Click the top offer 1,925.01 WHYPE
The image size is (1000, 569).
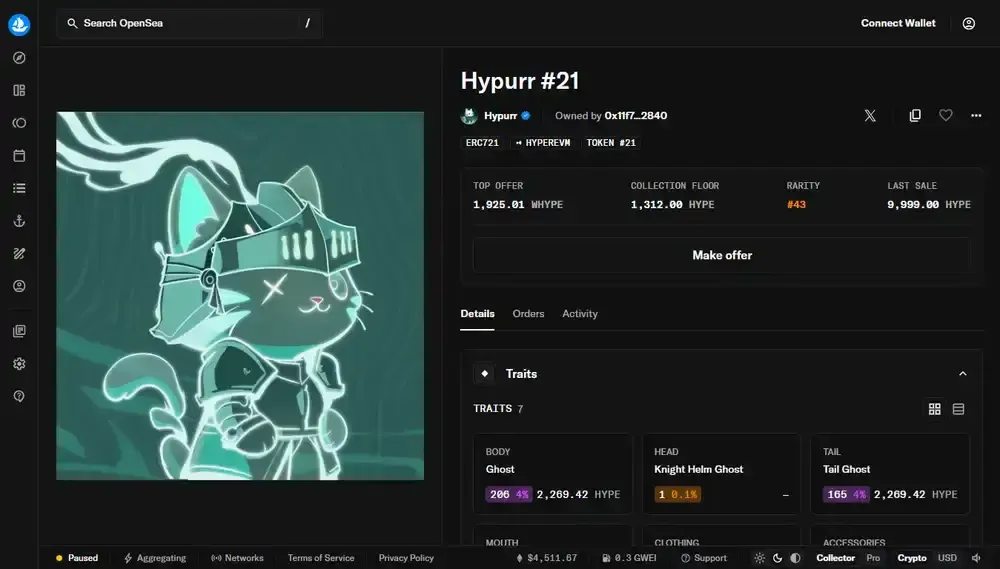point(518,205)
